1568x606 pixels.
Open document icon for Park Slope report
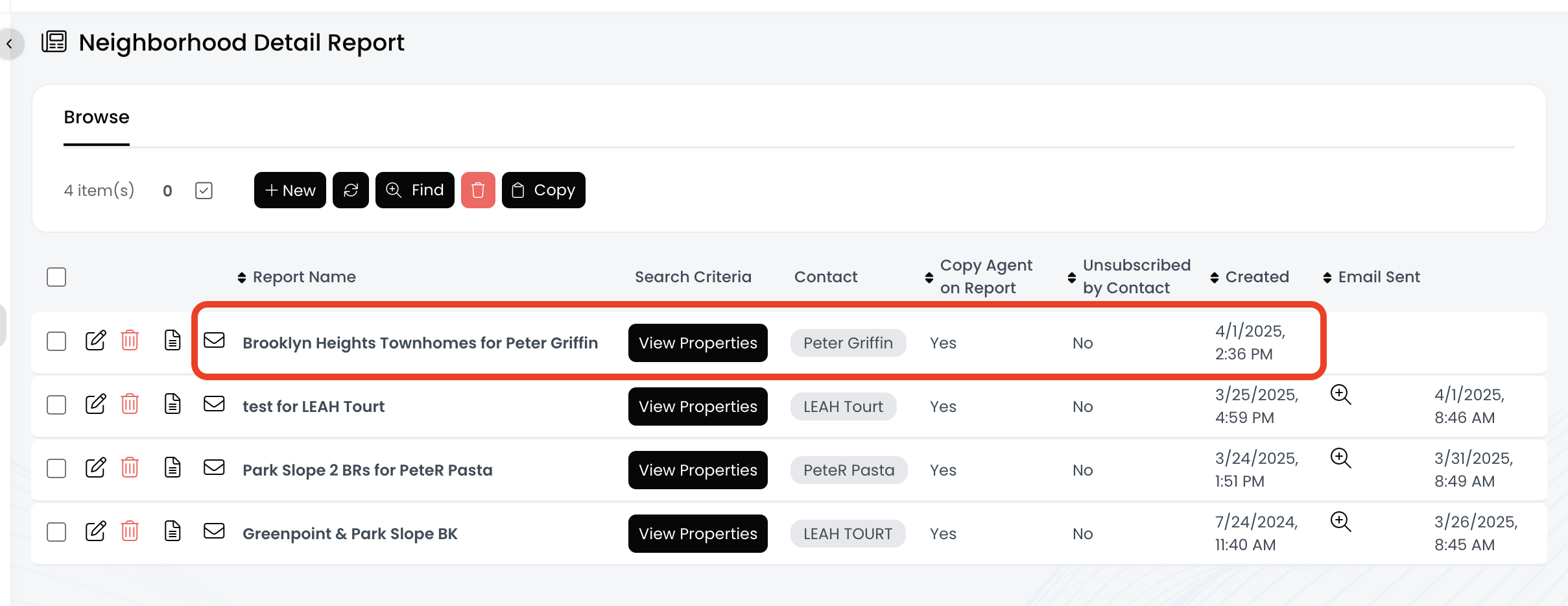pyautogui.click(x=172, y=468)
